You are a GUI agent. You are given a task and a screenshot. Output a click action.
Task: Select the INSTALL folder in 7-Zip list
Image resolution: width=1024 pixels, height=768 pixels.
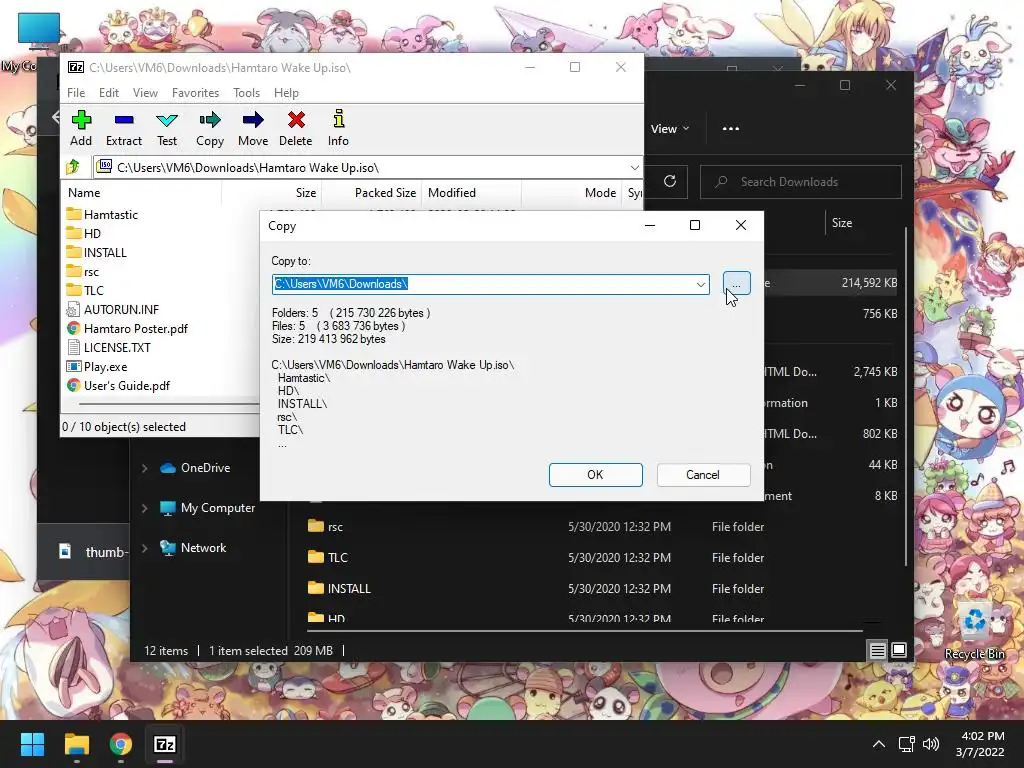pos(97,252)
